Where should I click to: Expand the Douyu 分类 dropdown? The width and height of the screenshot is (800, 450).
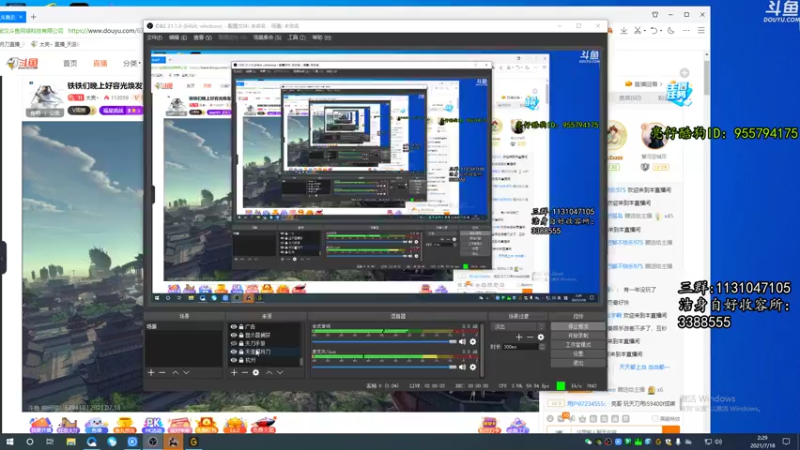pyautogui.click(x=132, y=63)
